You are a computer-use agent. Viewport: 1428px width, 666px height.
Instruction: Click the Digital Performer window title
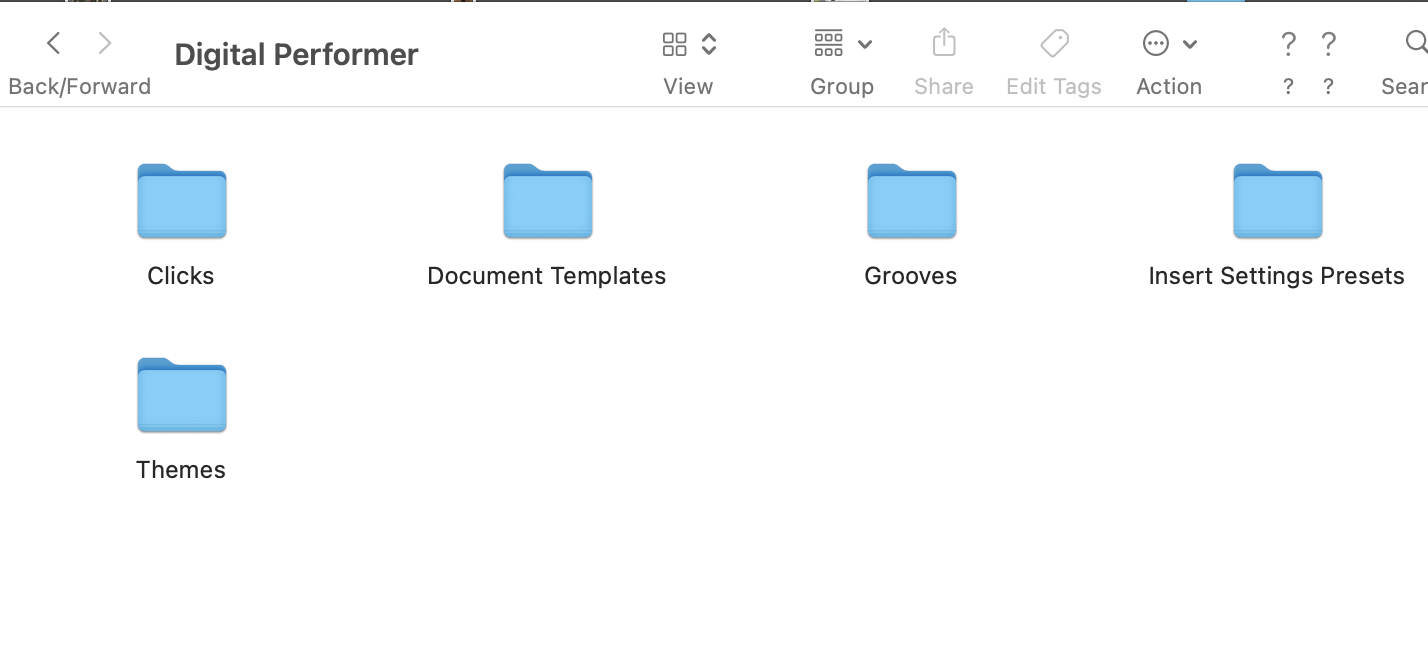(296, 55)
